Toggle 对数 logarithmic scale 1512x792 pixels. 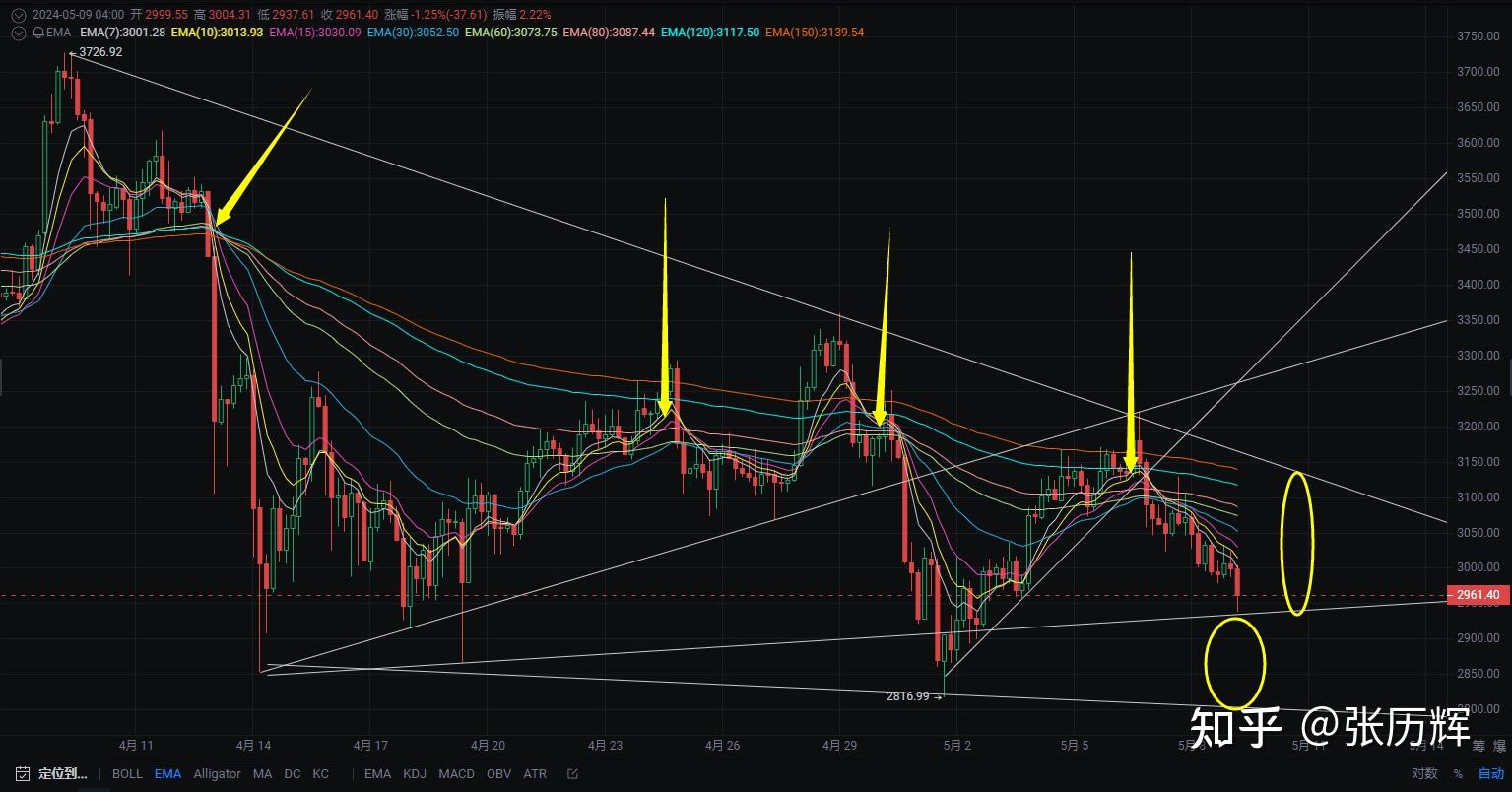1424,774
